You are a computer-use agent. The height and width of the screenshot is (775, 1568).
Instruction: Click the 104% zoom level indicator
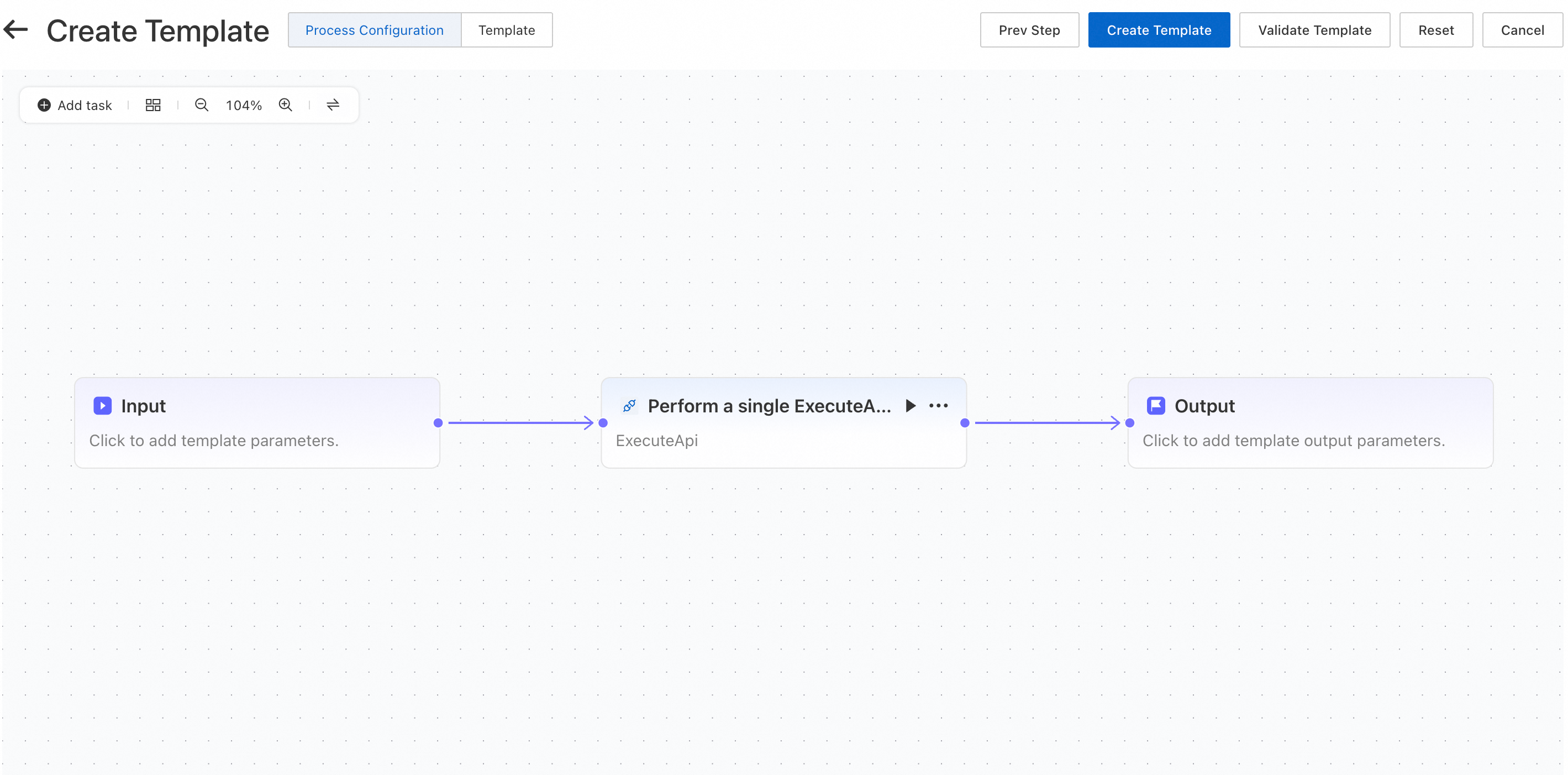tap(244, 106)
